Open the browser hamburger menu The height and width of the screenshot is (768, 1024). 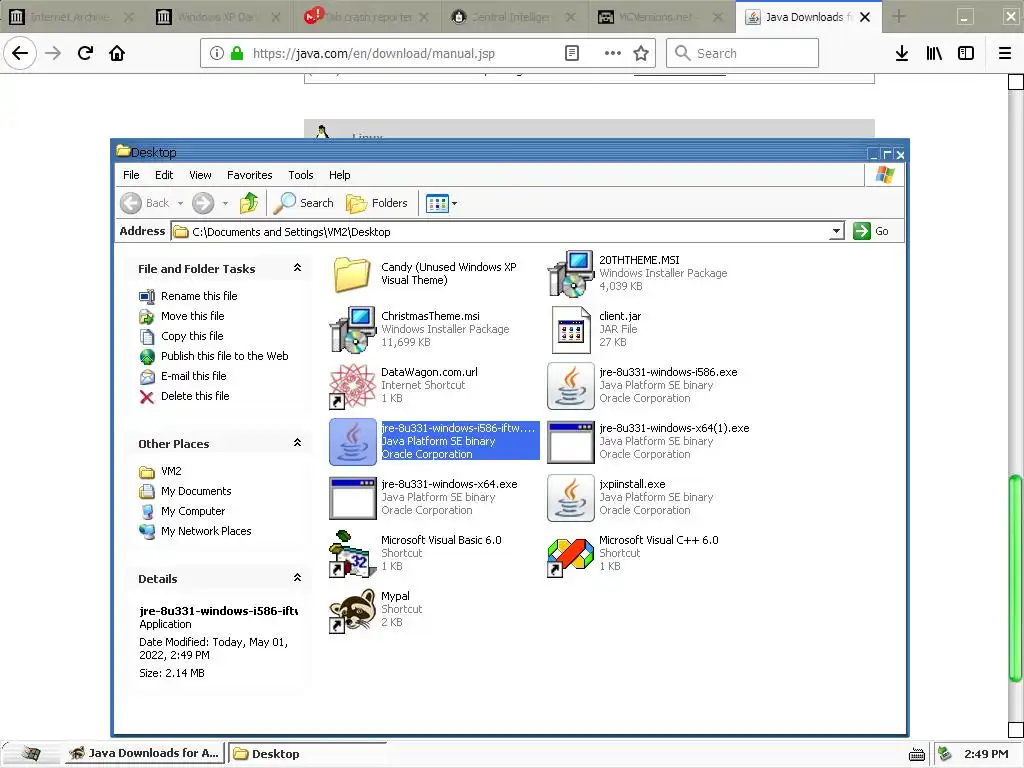(1005, 54)
